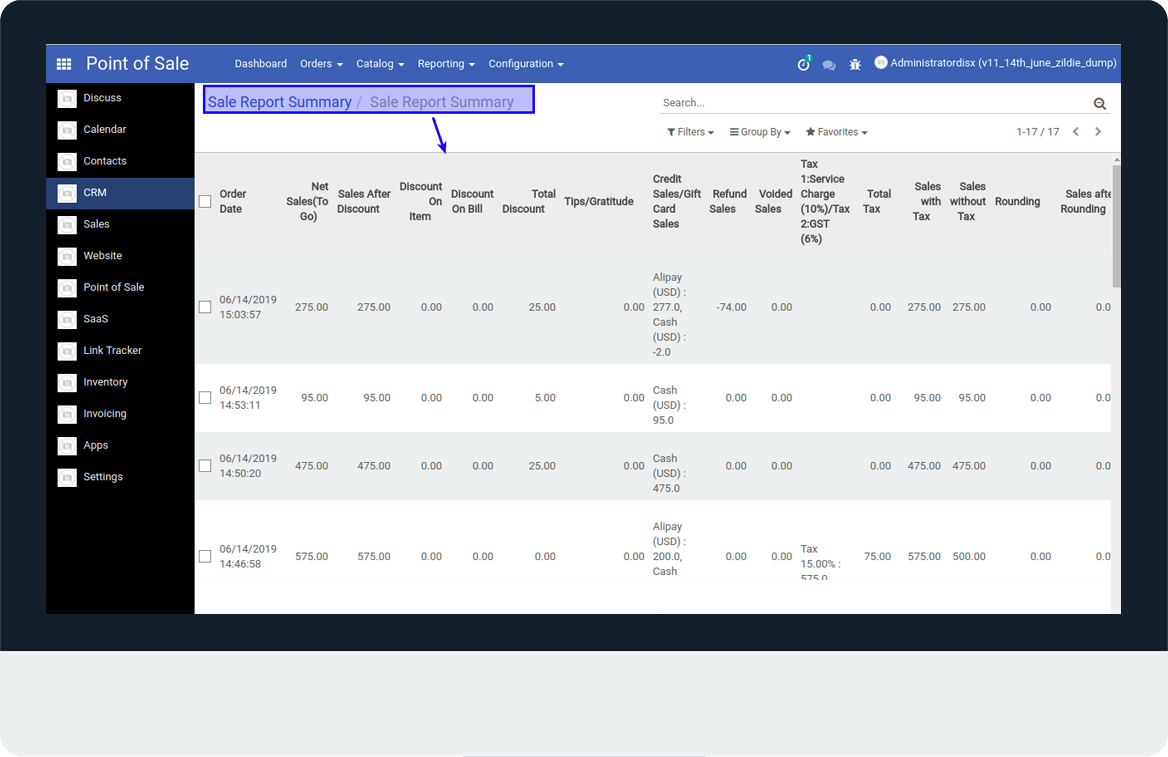The width and height of the screenshot is (1168, 757).
Task: Open Discuss from the sidebar
Action: pyautogui.click(x=102, y=98)
